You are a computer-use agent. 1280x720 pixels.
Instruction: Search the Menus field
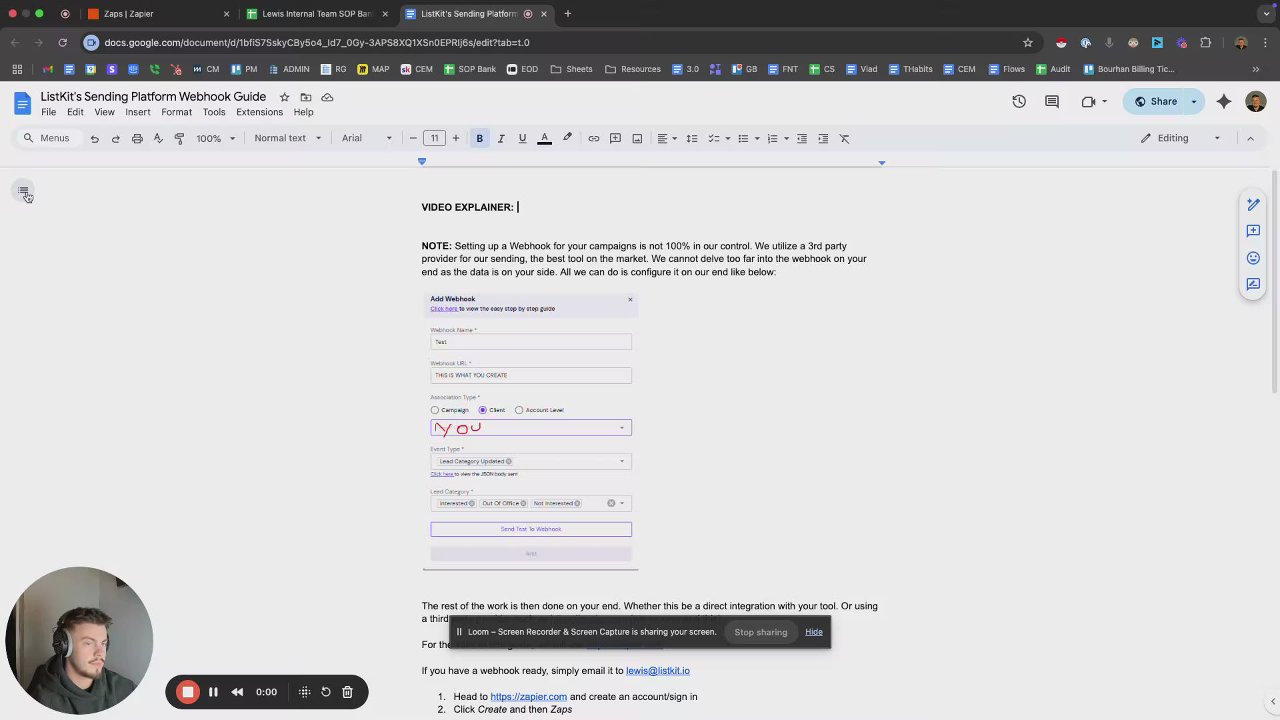point(47,138)
